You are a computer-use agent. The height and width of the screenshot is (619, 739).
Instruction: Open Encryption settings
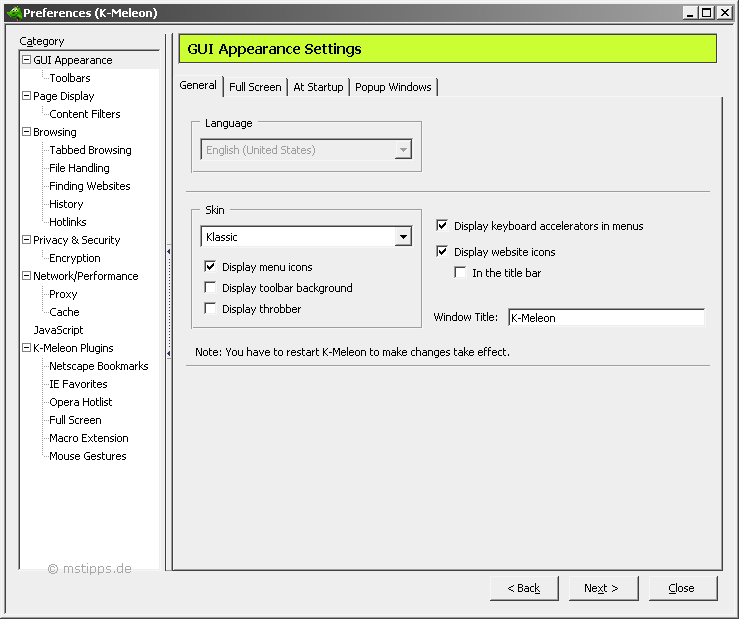74,258
